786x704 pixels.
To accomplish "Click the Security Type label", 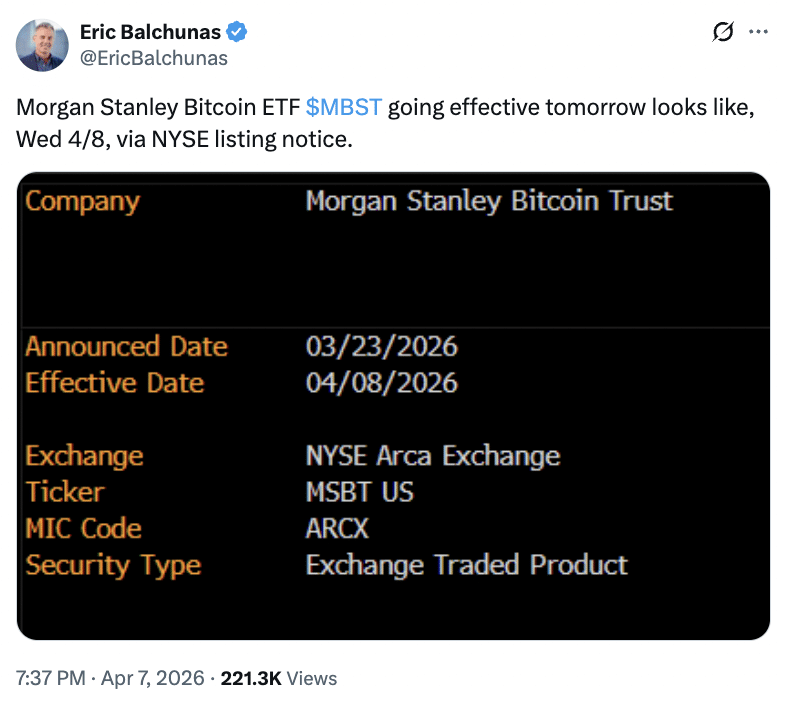I will (x=113, y=564).
